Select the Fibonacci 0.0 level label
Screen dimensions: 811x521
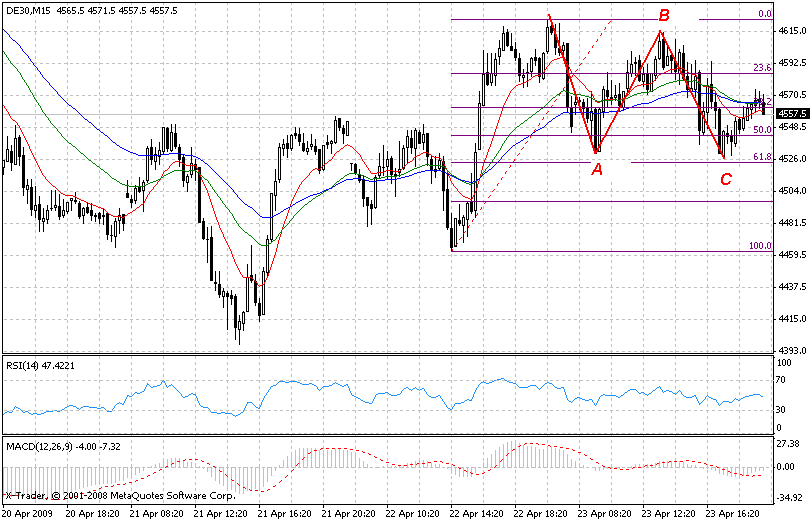(765, 14)
